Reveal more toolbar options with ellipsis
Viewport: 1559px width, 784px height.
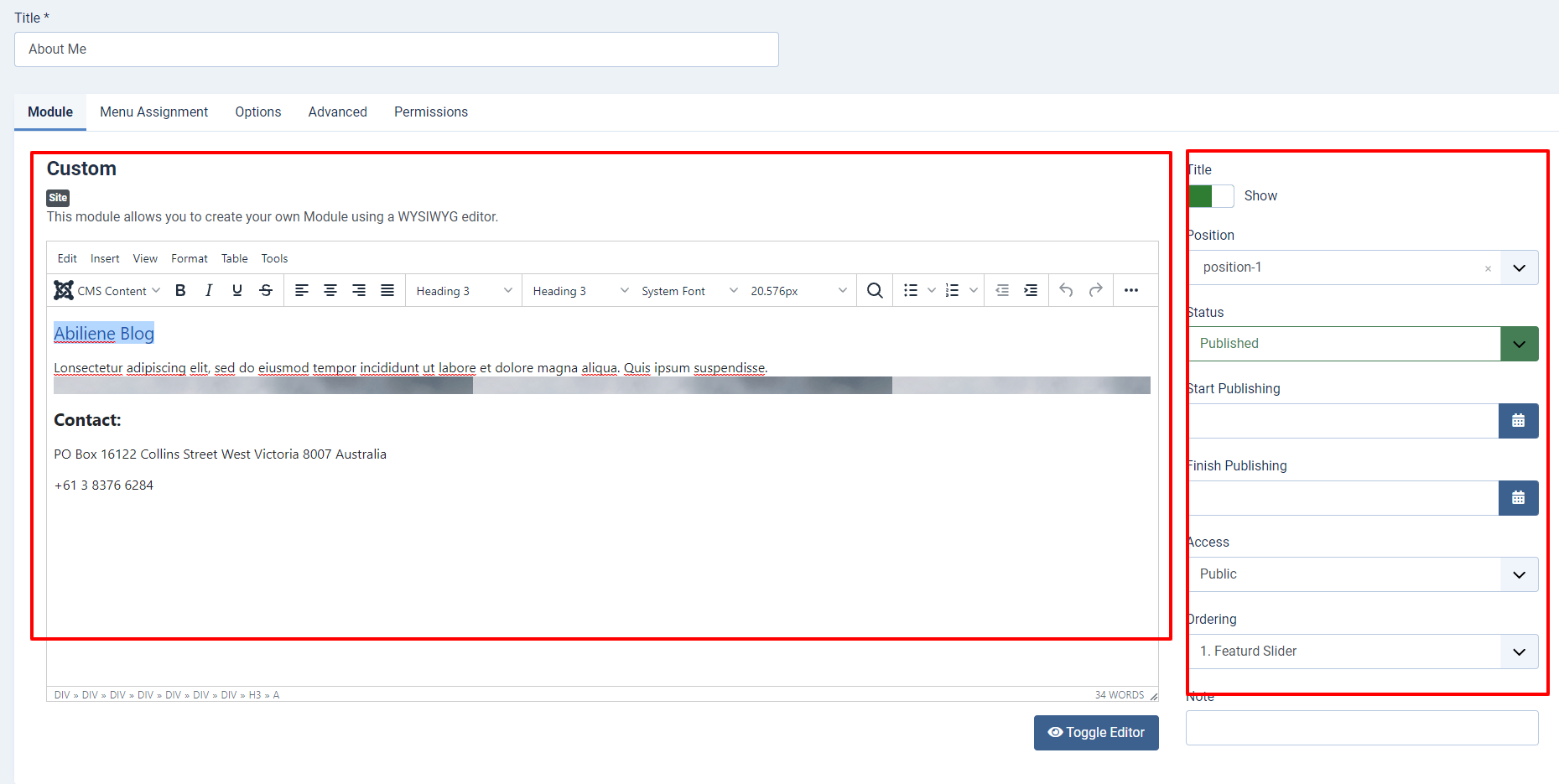click(x=1131, y=290)
